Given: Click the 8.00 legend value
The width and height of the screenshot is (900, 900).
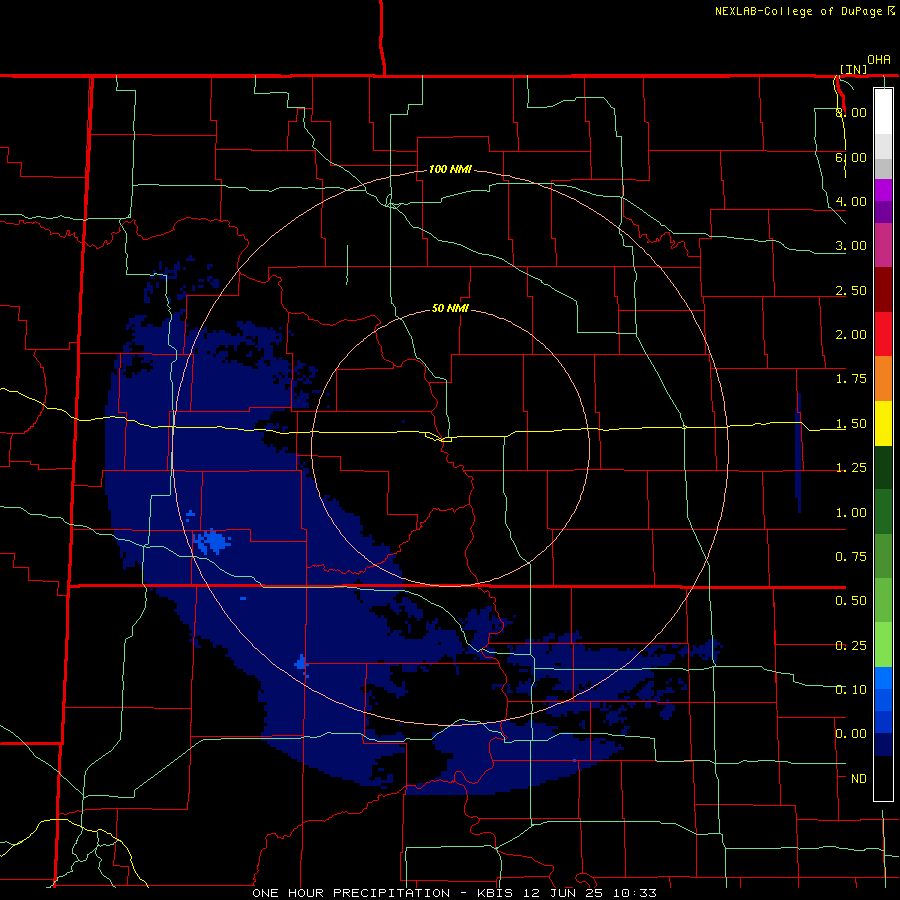Looking at the screenshot, I should (851, 112).
